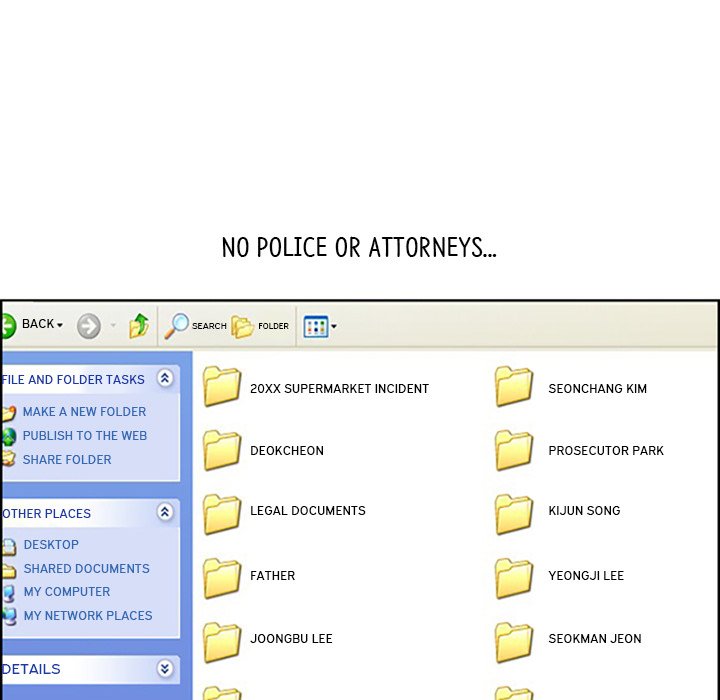Click the grey Forward arrow button
The width and height of the screenshot is (720, 700).
pos(89,326)
